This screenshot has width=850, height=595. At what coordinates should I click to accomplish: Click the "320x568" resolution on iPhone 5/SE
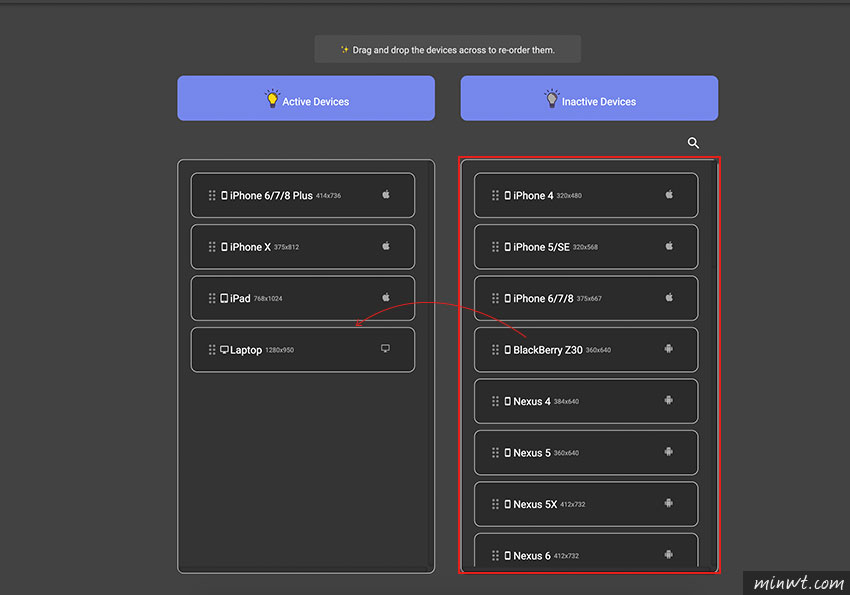tap(585, 248)
